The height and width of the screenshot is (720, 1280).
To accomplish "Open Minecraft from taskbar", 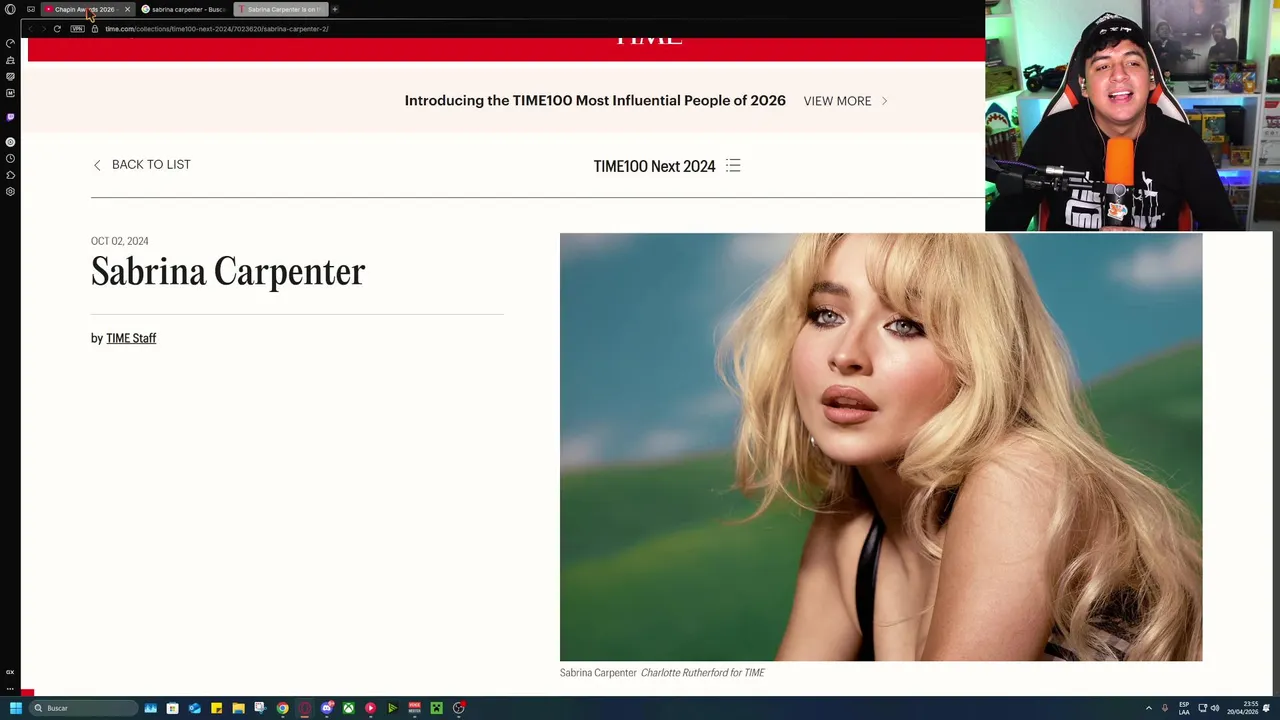I will click(x=436, y=708).
